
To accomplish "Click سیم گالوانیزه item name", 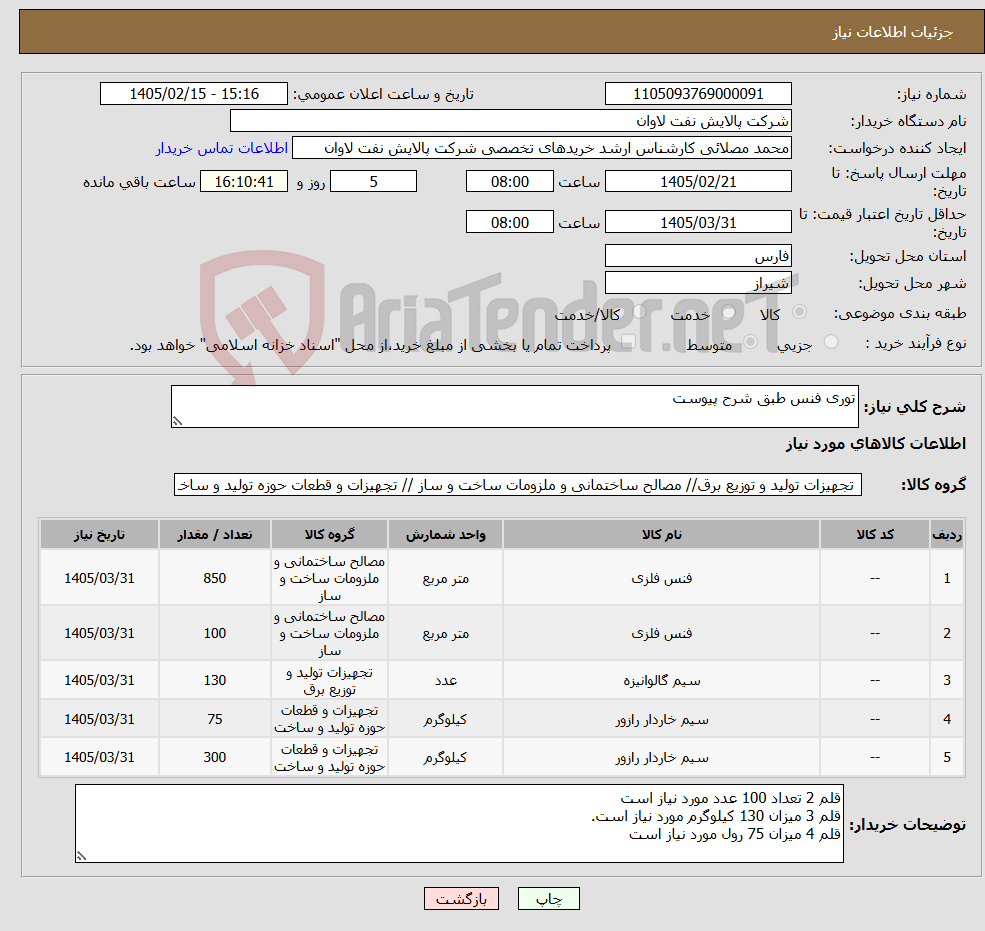I will (x=661, y=680).
